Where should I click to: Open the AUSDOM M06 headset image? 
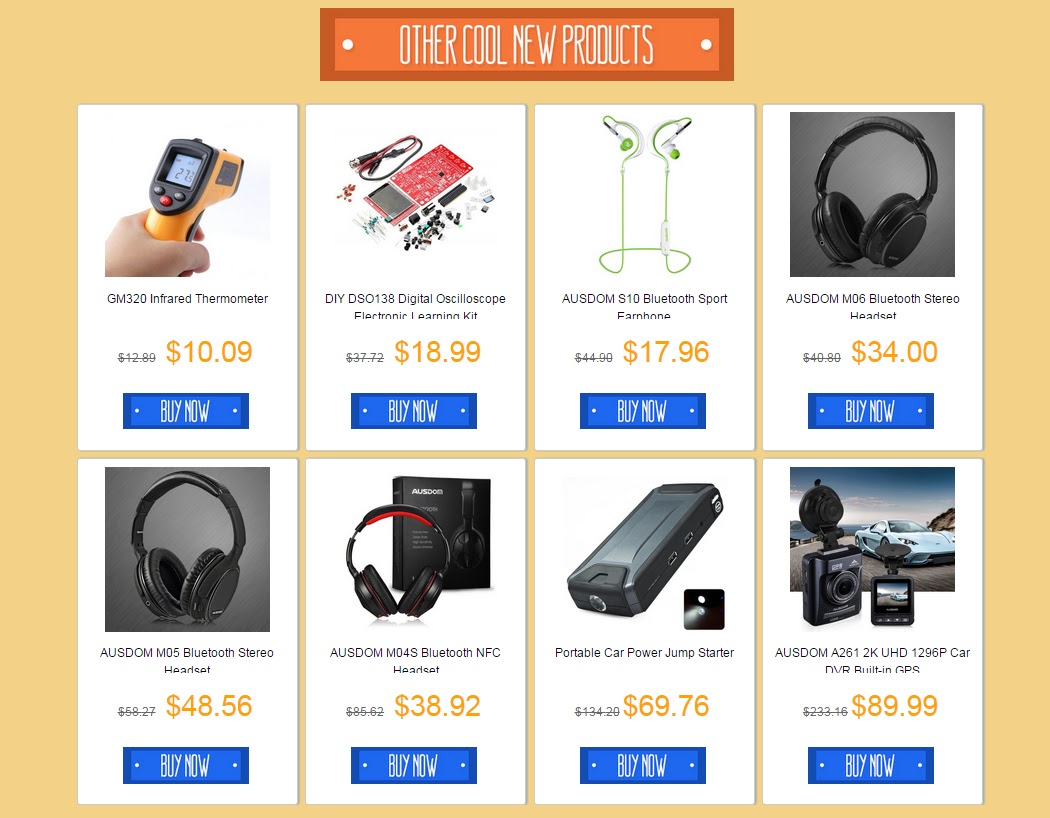[873, 194]
